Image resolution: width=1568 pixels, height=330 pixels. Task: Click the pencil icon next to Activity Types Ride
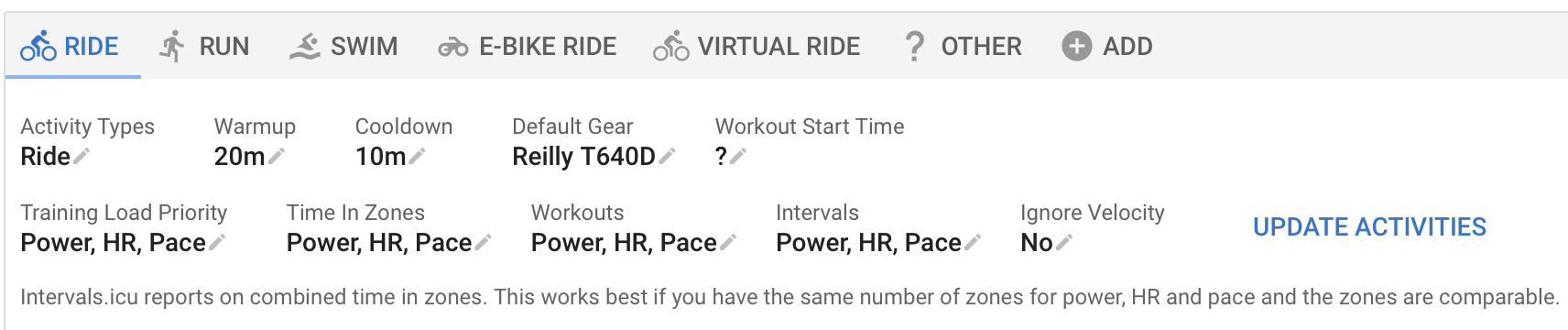click(82, 157)
